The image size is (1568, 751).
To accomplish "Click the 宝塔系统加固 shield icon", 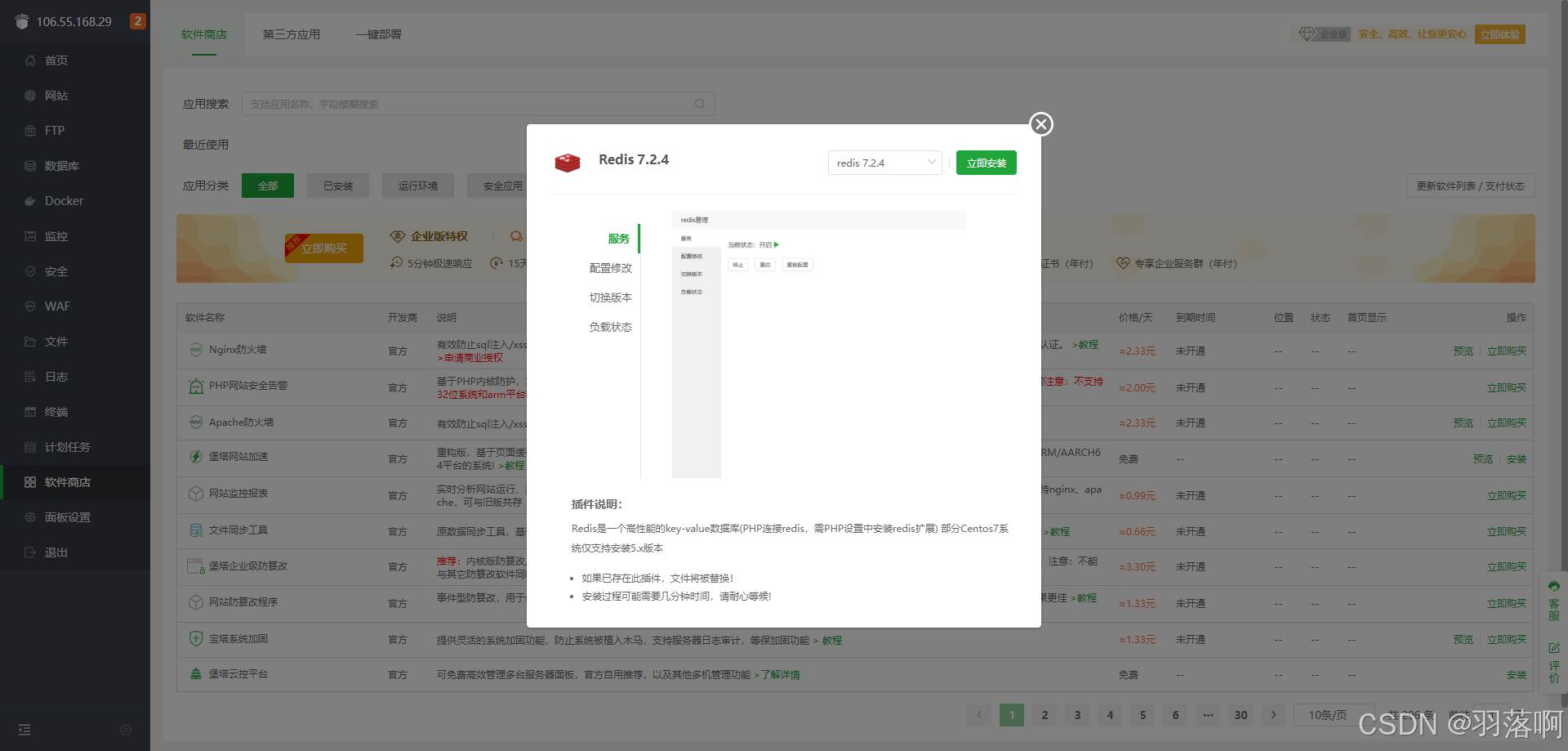I will pos(196,638).
